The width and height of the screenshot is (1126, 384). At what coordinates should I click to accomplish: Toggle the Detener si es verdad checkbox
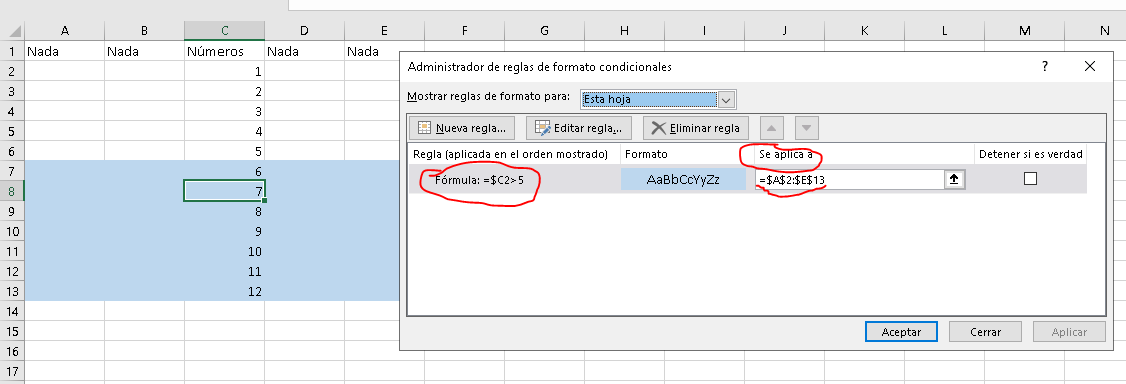1030,179
